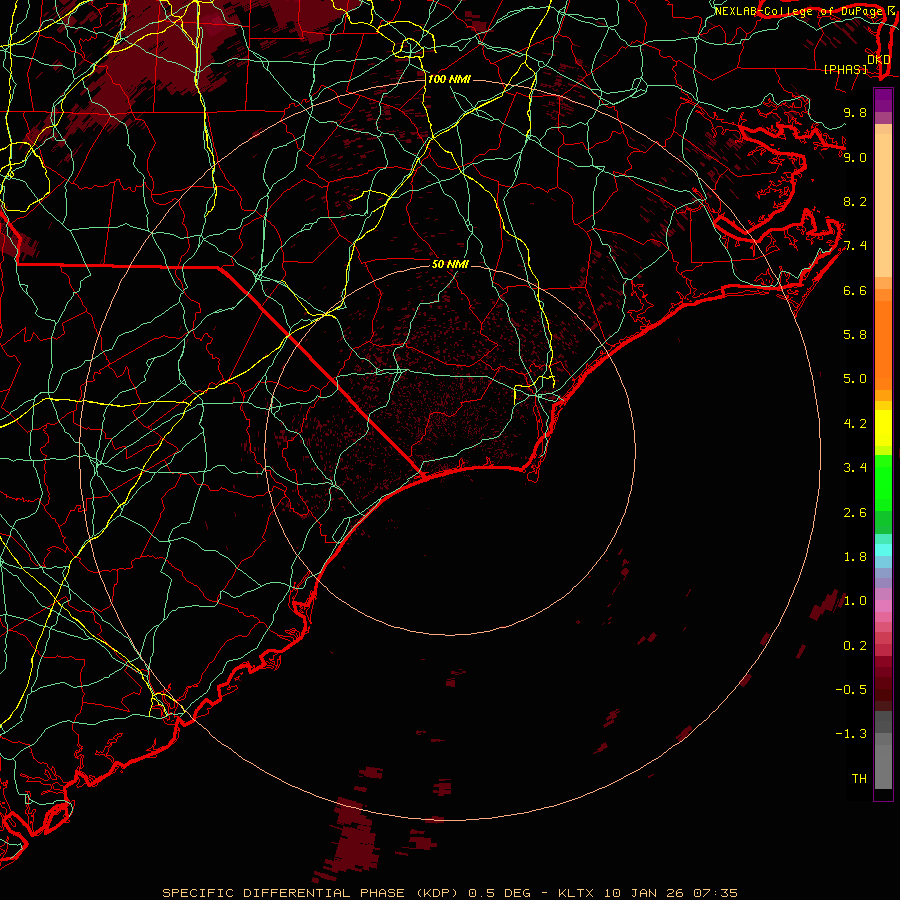Click the 5.8 scale value
This screenshot has height=900, width=900.
855,335
